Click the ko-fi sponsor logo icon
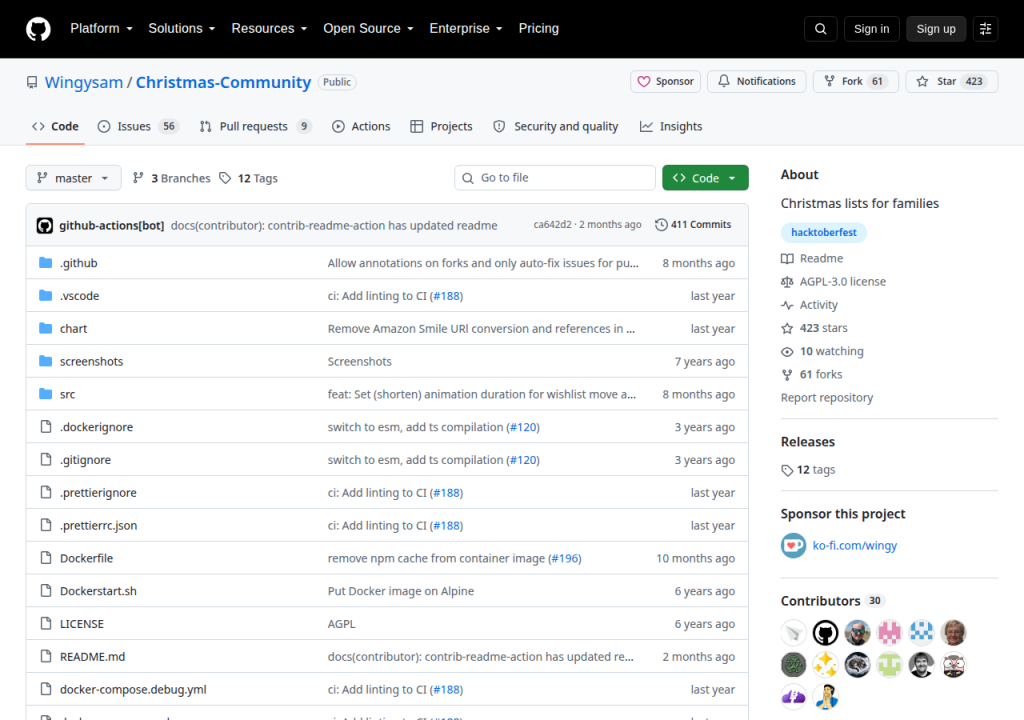The width and height of the screenshot is (1024, 720). (793, 545)
